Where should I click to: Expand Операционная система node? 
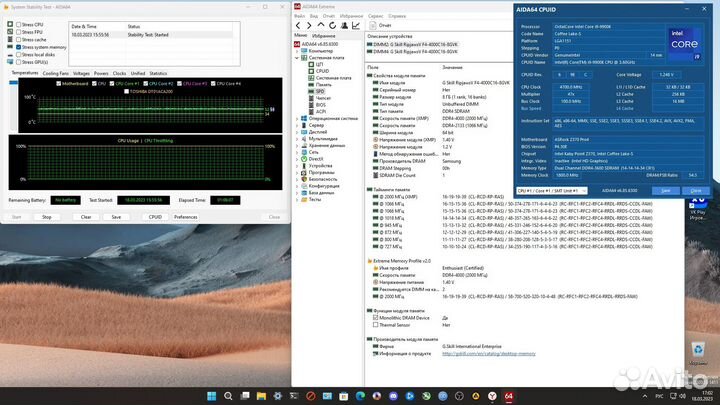tap(297, 118)
